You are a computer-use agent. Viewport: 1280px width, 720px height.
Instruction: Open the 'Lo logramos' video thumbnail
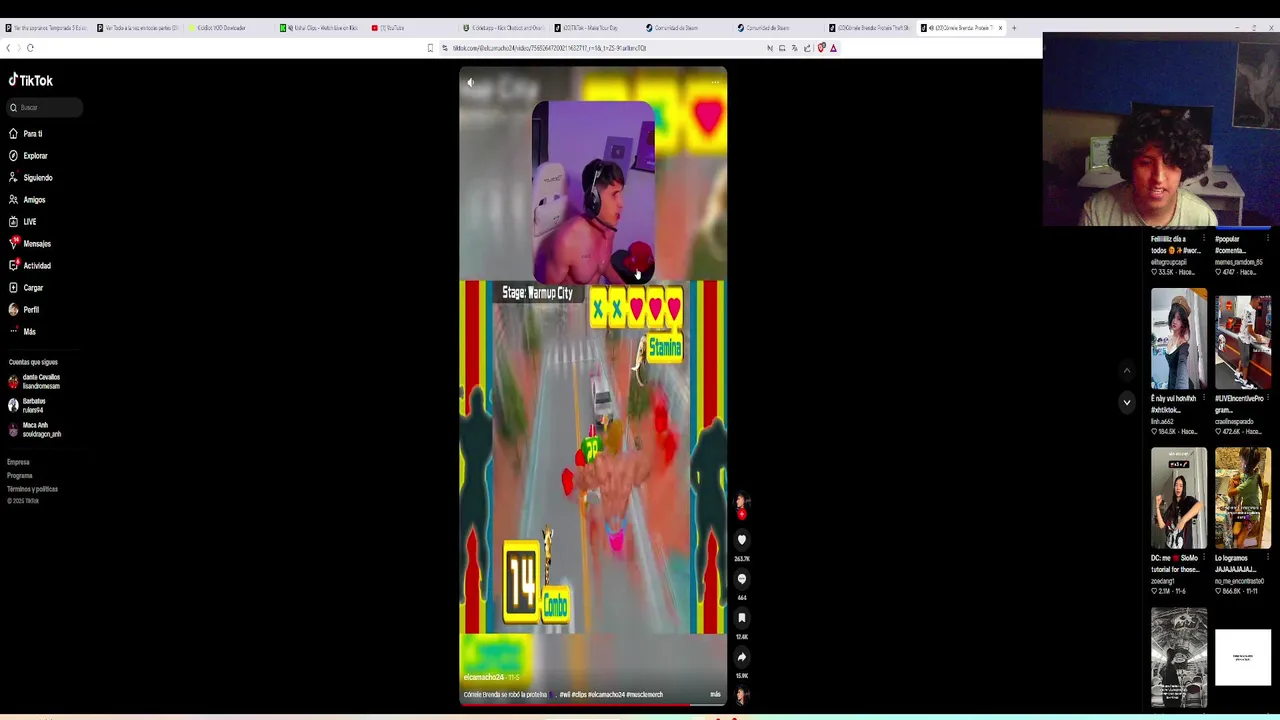pos(1243,498)
